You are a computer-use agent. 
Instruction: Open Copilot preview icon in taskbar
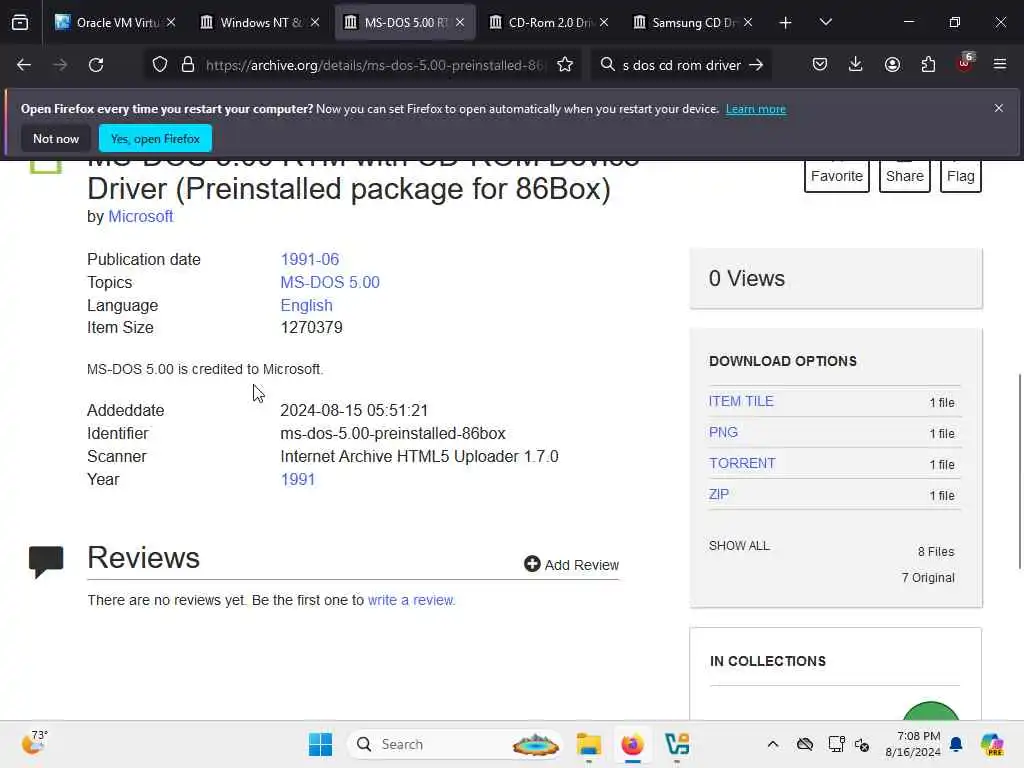pos(992,744)
